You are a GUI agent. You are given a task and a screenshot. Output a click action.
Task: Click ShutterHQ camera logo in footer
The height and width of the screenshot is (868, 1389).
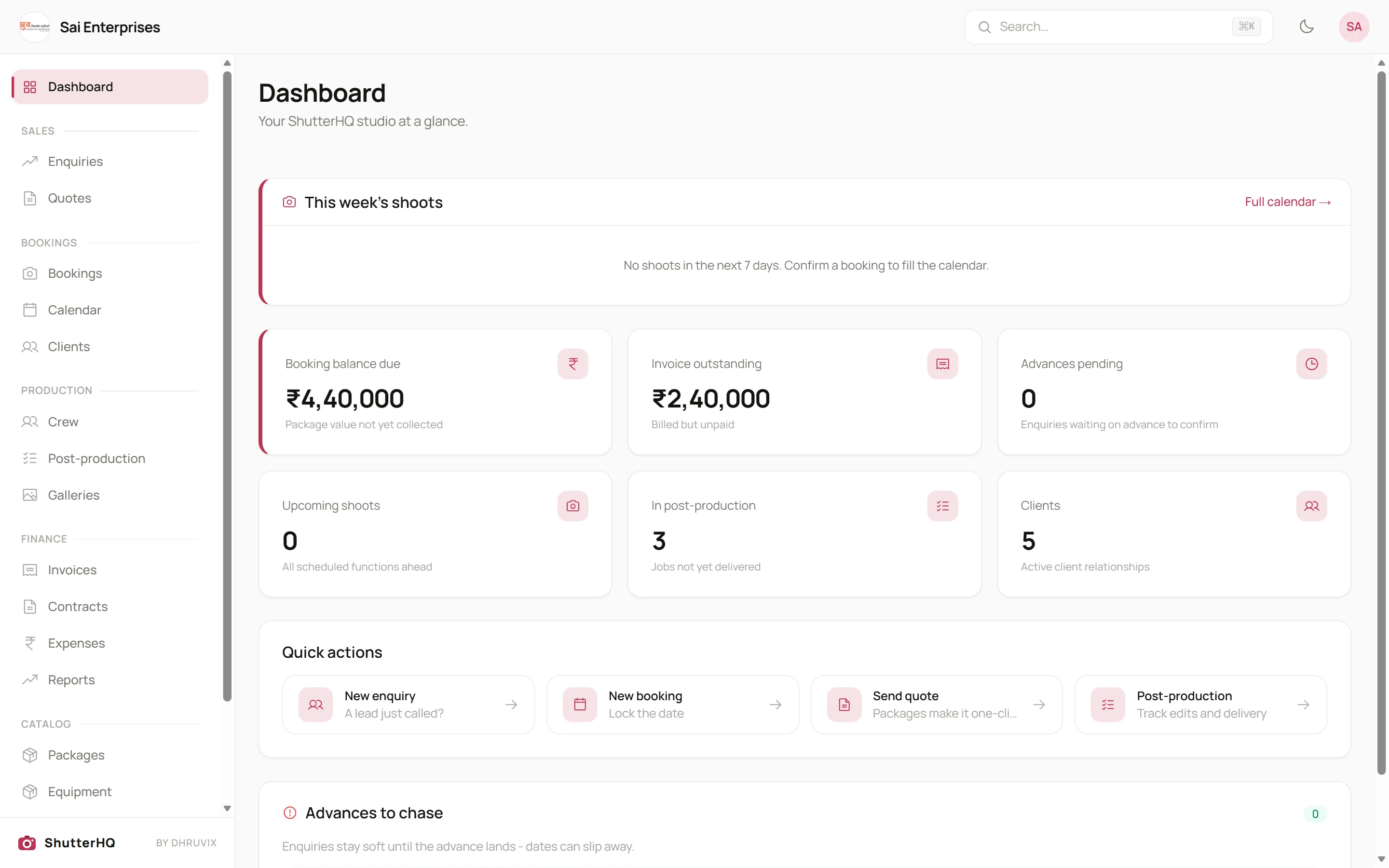(x=27, y=843)
